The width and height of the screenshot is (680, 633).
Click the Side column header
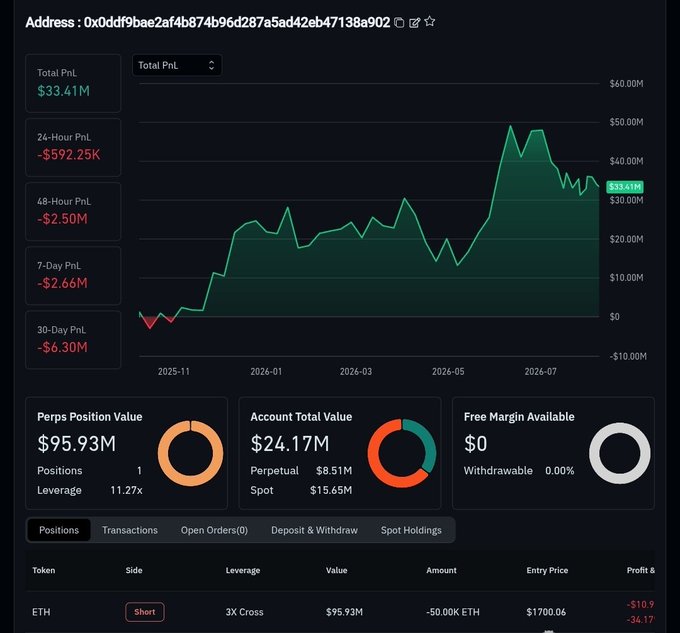[x=134, y=570]
